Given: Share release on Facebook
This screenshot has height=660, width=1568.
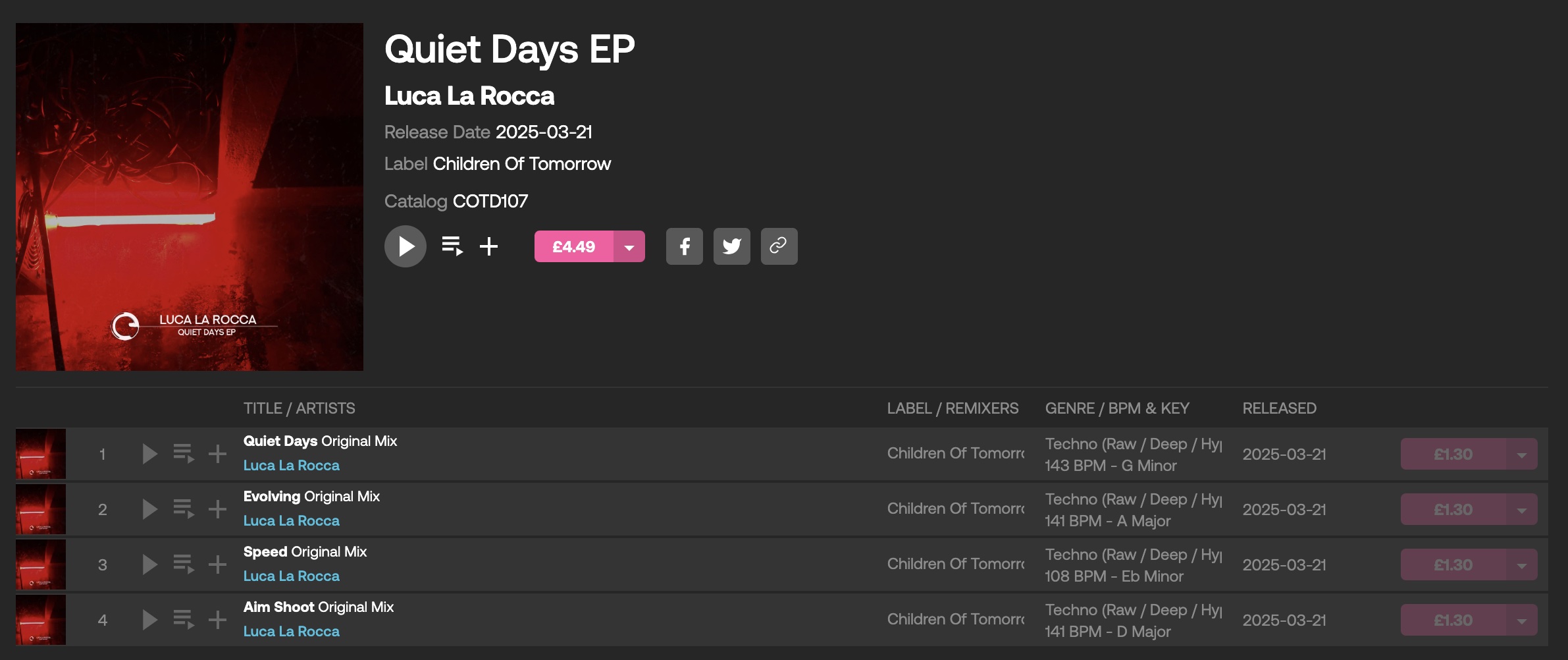Looking at the screenshot, I should tap(685, 246).
